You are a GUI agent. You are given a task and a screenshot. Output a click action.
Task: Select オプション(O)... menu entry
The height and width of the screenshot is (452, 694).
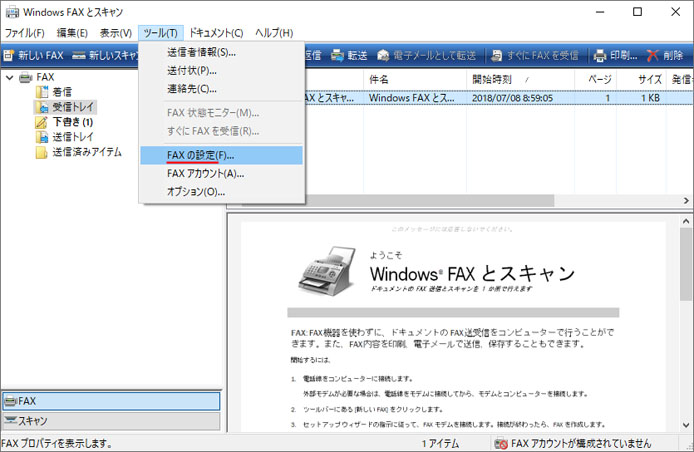click(221, 192)
